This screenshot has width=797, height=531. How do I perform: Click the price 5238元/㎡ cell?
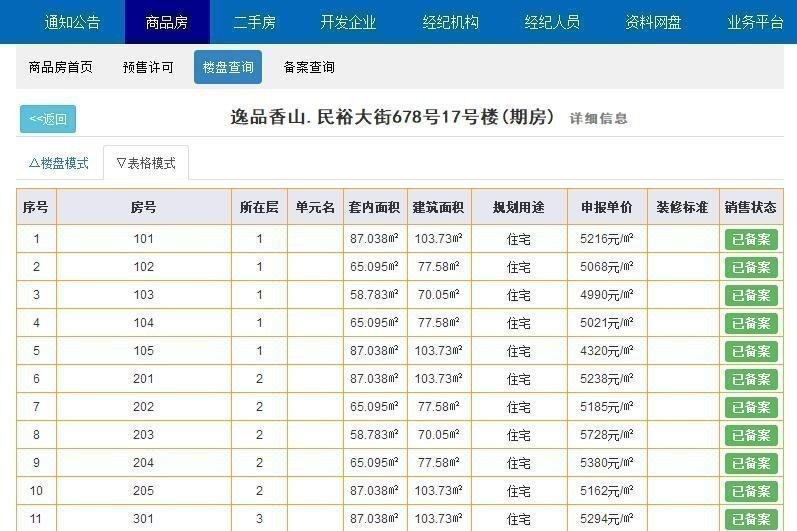tap(607, 379)
